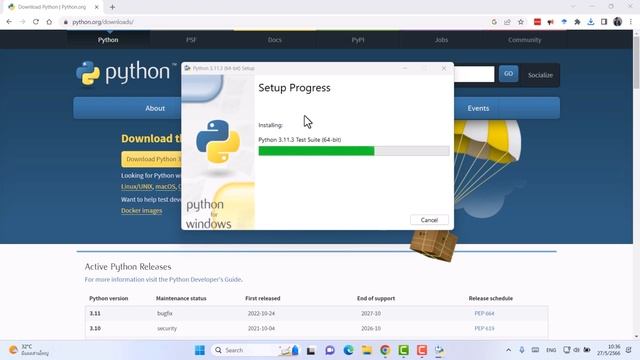Show hidden system tray icons
The height and width of the screenshot is (360, 640).
point(509,350)
